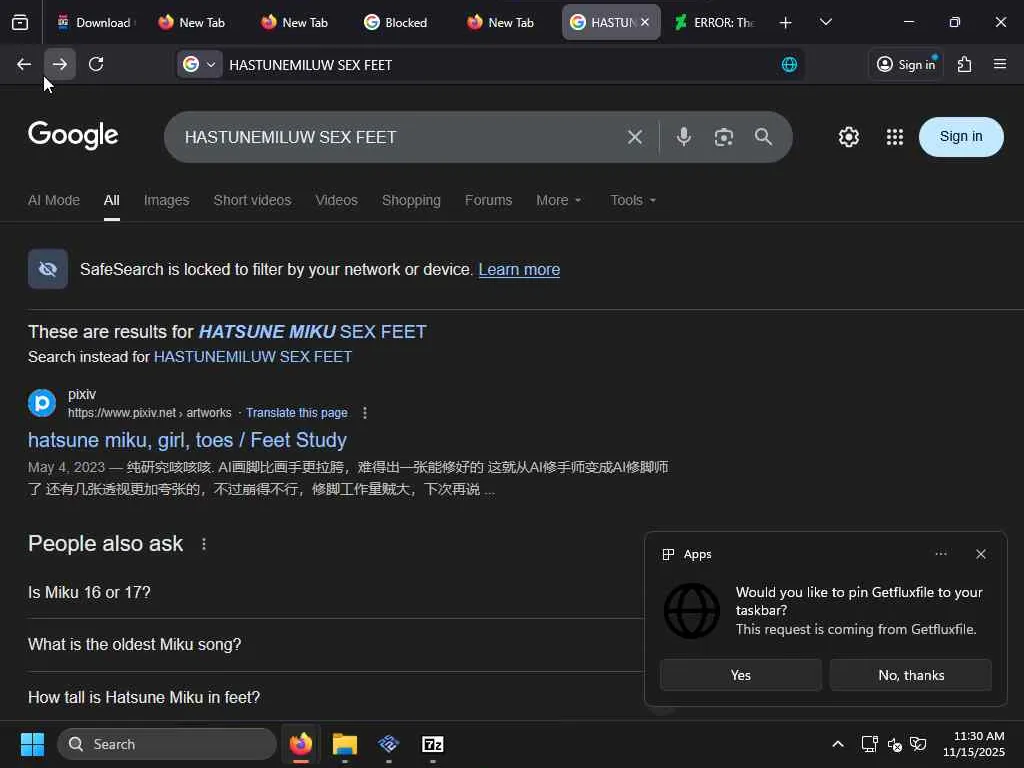This screenshot has height=768, width=1024.
Task: Close the active HASTUN tab
Action: coord(645,22)
